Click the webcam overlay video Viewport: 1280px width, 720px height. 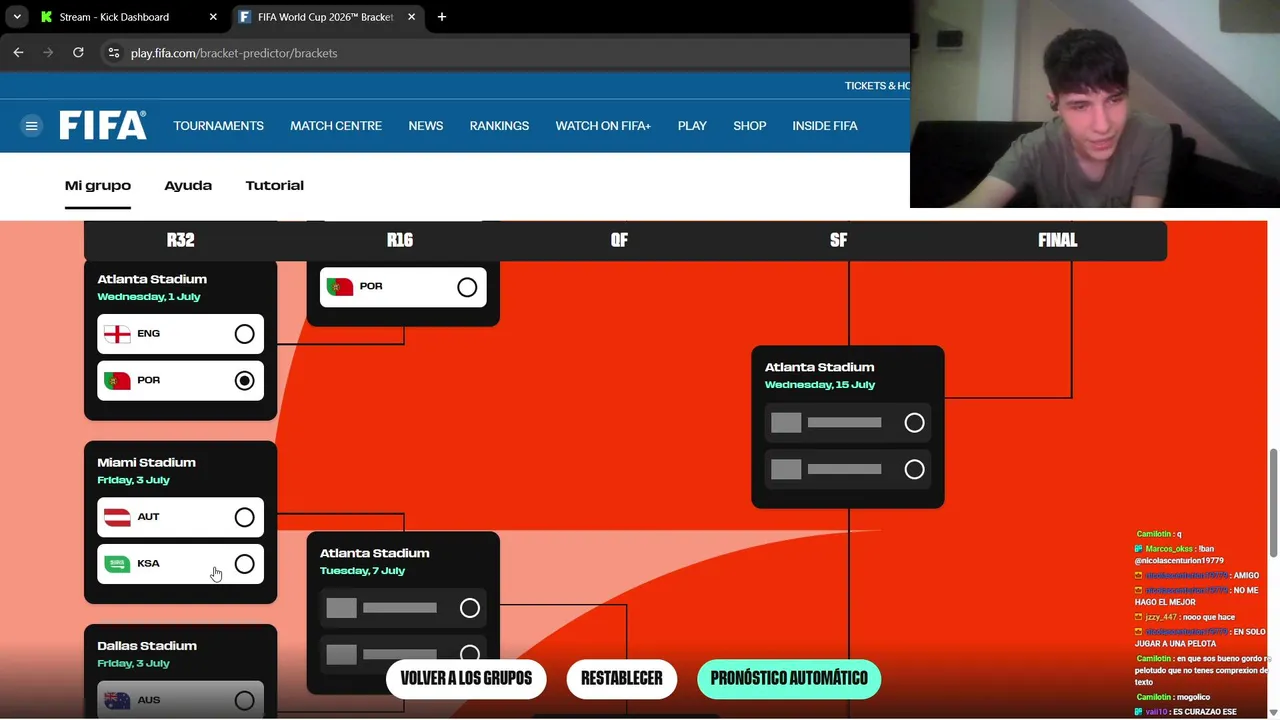[x=1095, y=104]
